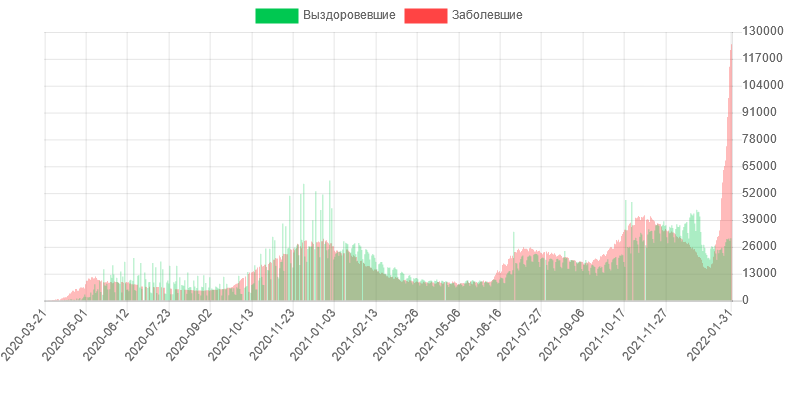790x400 pixels.
Task: Click the 2021-11-27 x-axis date label
Action: (646, 335)
